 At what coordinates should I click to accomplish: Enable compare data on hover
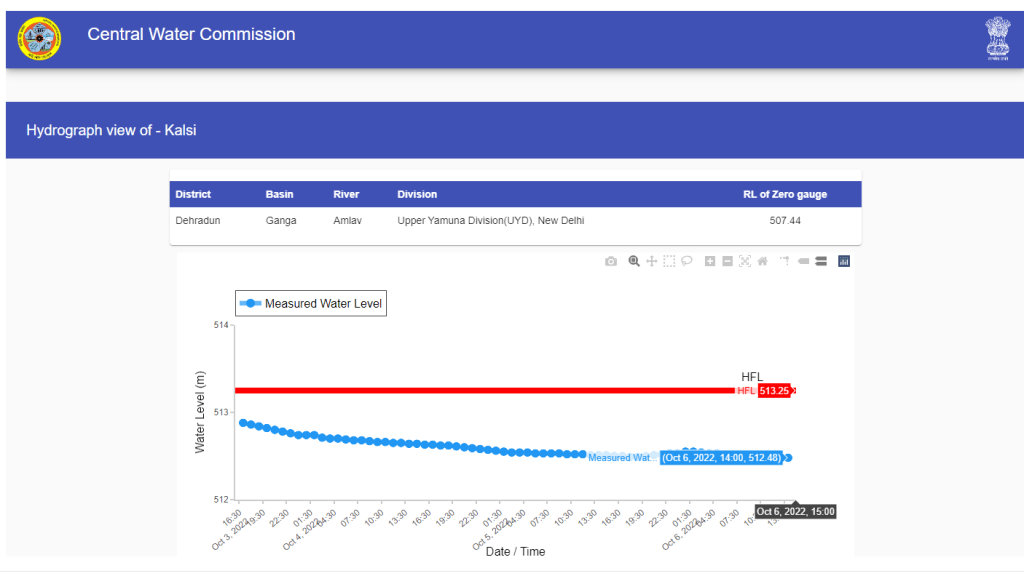click(820, 261)
